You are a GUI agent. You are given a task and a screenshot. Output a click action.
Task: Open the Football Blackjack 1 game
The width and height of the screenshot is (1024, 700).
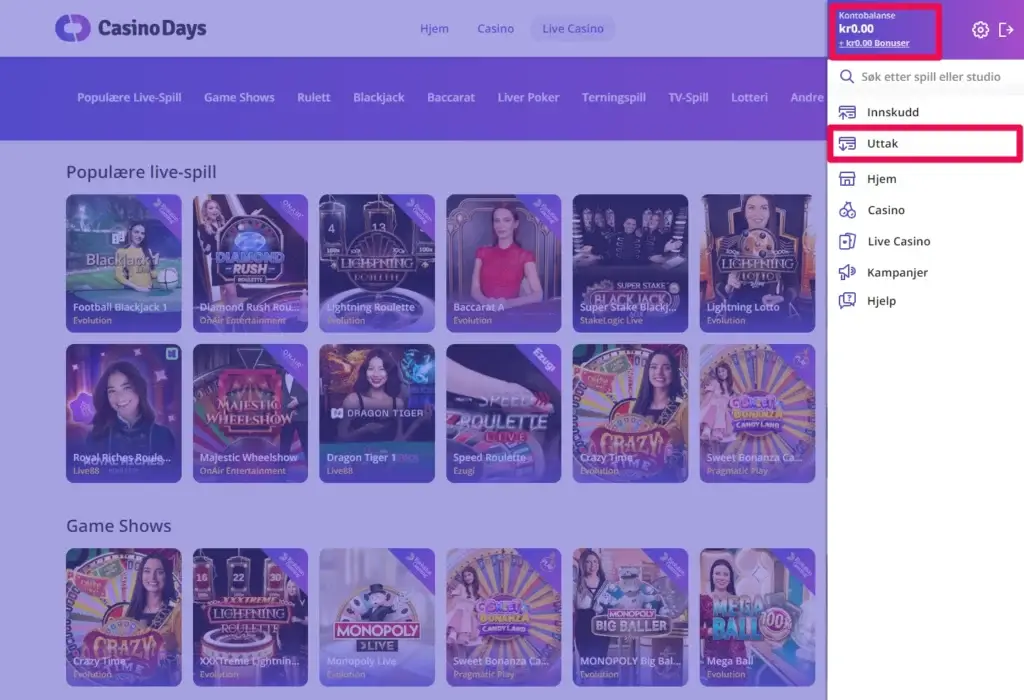coord(123,263)
